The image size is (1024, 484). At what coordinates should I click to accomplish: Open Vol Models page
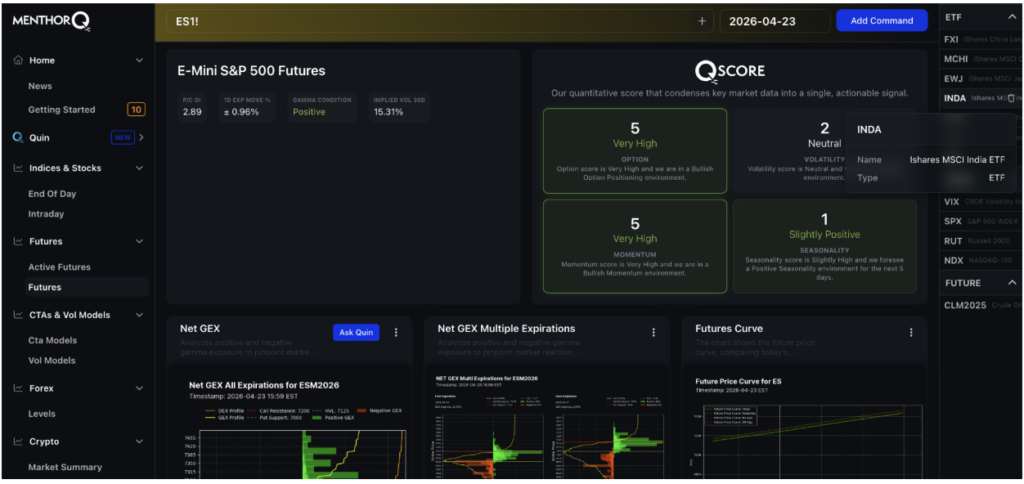(x=52, y=361)
